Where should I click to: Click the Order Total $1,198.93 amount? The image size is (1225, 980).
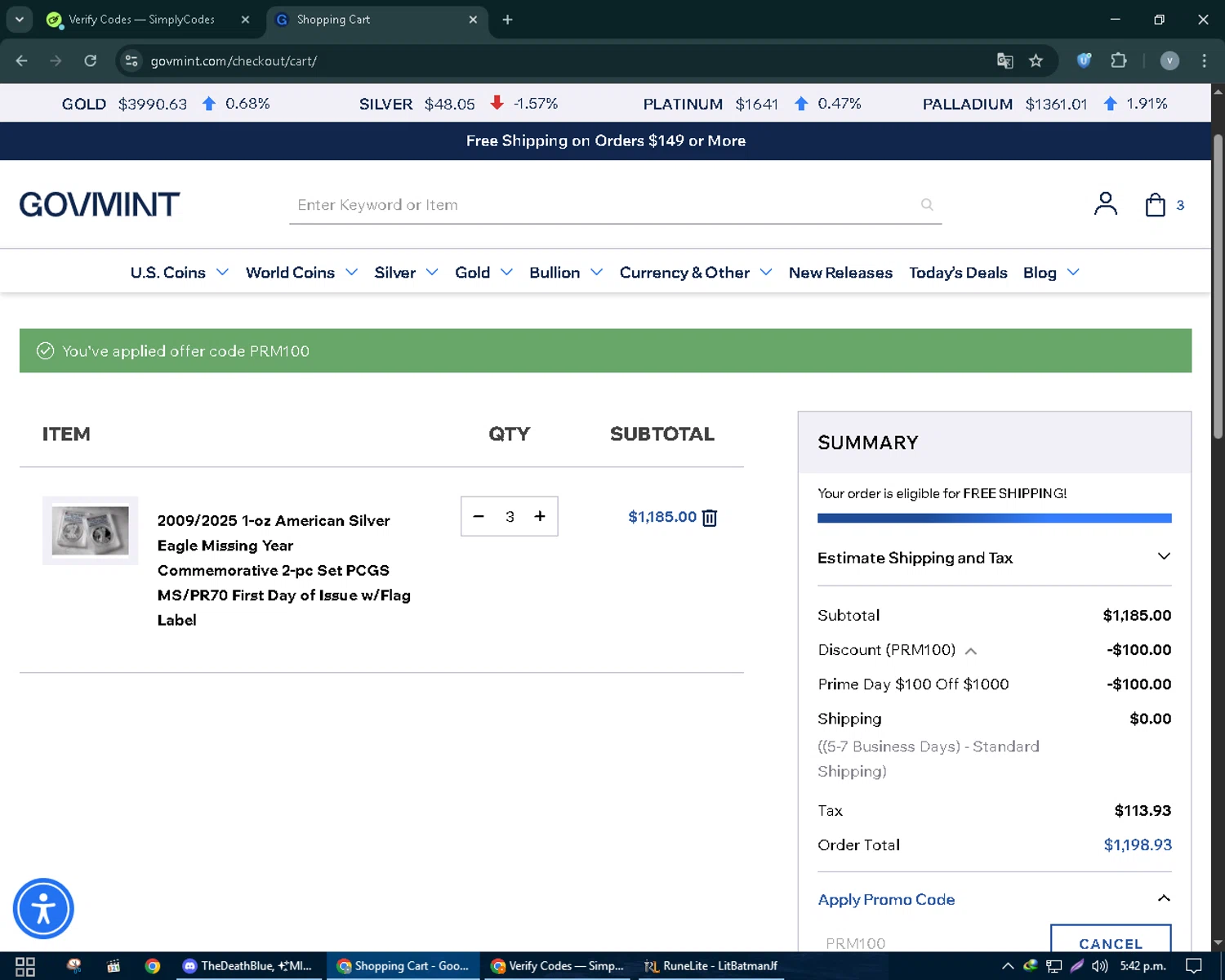(1138, 845)
